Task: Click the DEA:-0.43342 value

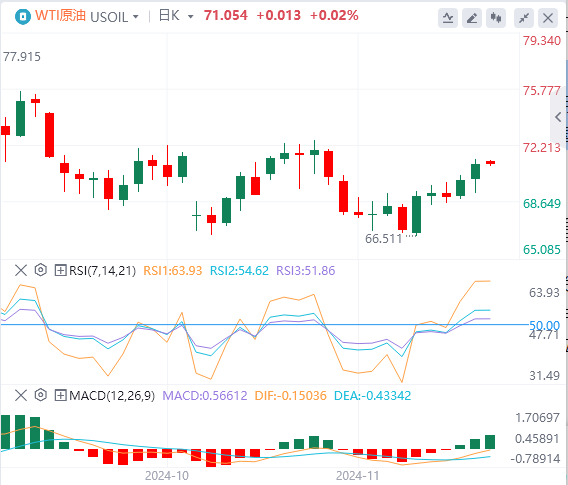Action: (372, 396)
